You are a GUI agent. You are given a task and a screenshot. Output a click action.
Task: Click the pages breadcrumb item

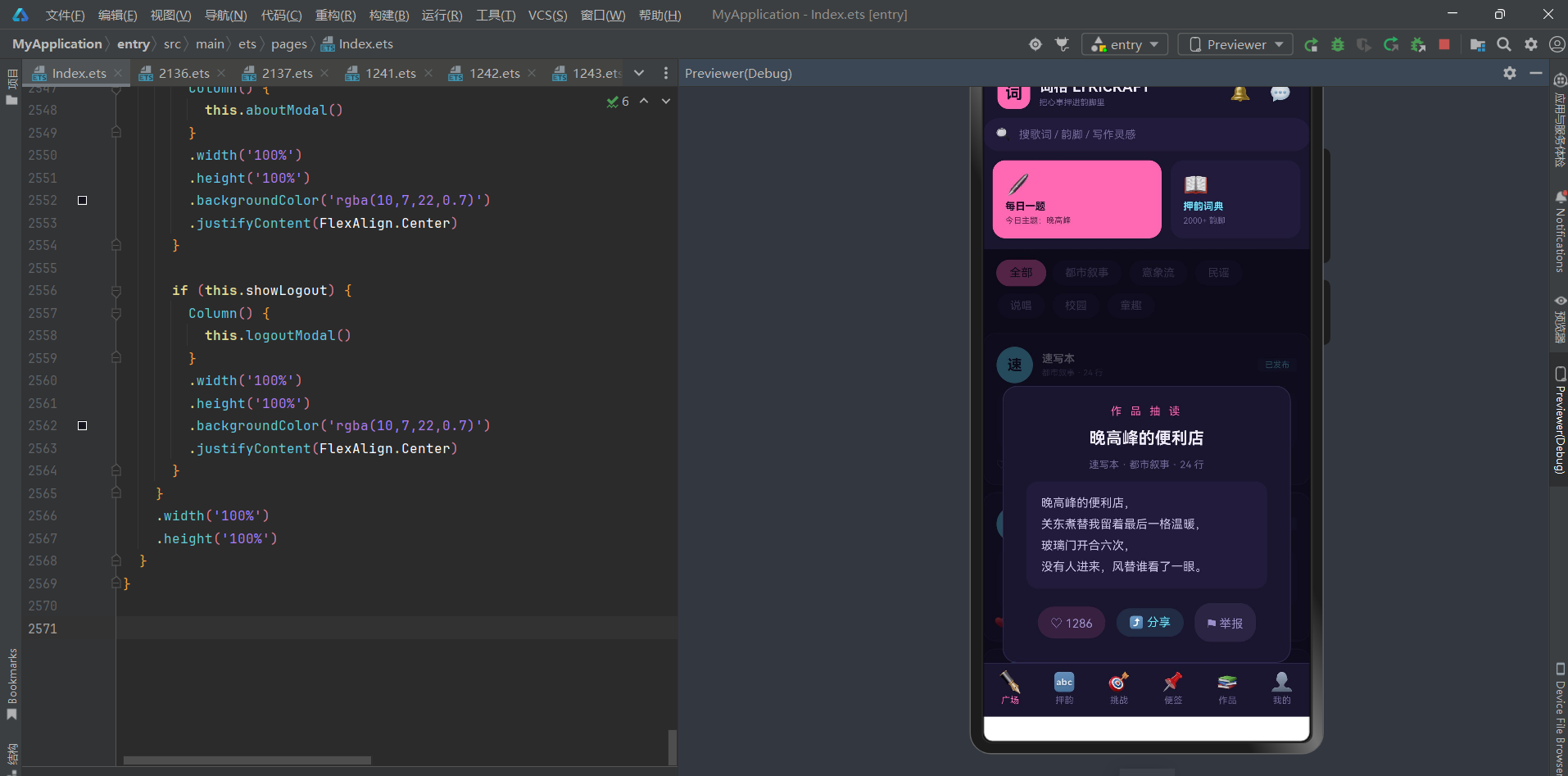[288, 44]
